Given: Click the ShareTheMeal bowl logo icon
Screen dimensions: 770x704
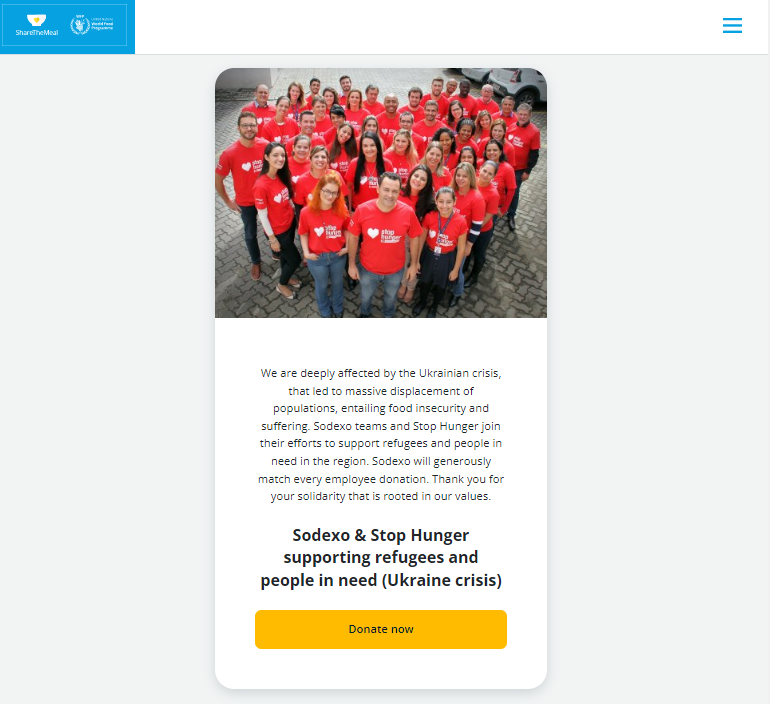Looking at the screenshot, I should 36,20.
